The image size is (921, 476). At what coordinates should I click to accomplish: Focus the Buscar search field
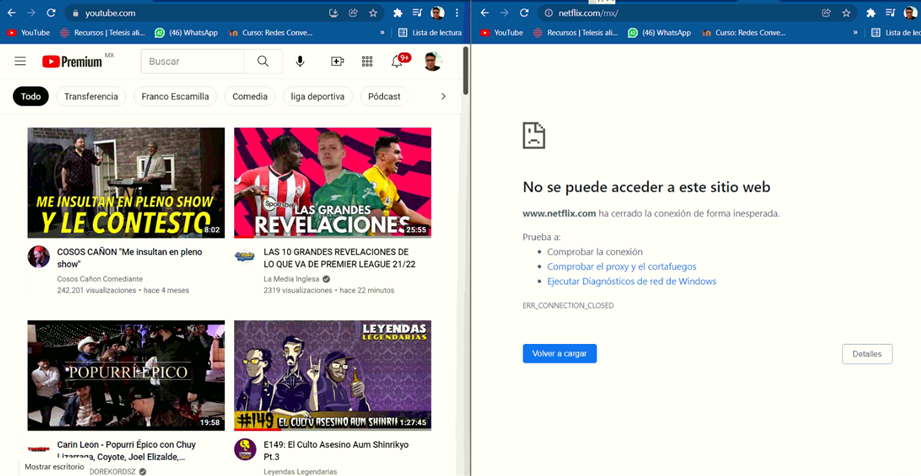point(192,61)
